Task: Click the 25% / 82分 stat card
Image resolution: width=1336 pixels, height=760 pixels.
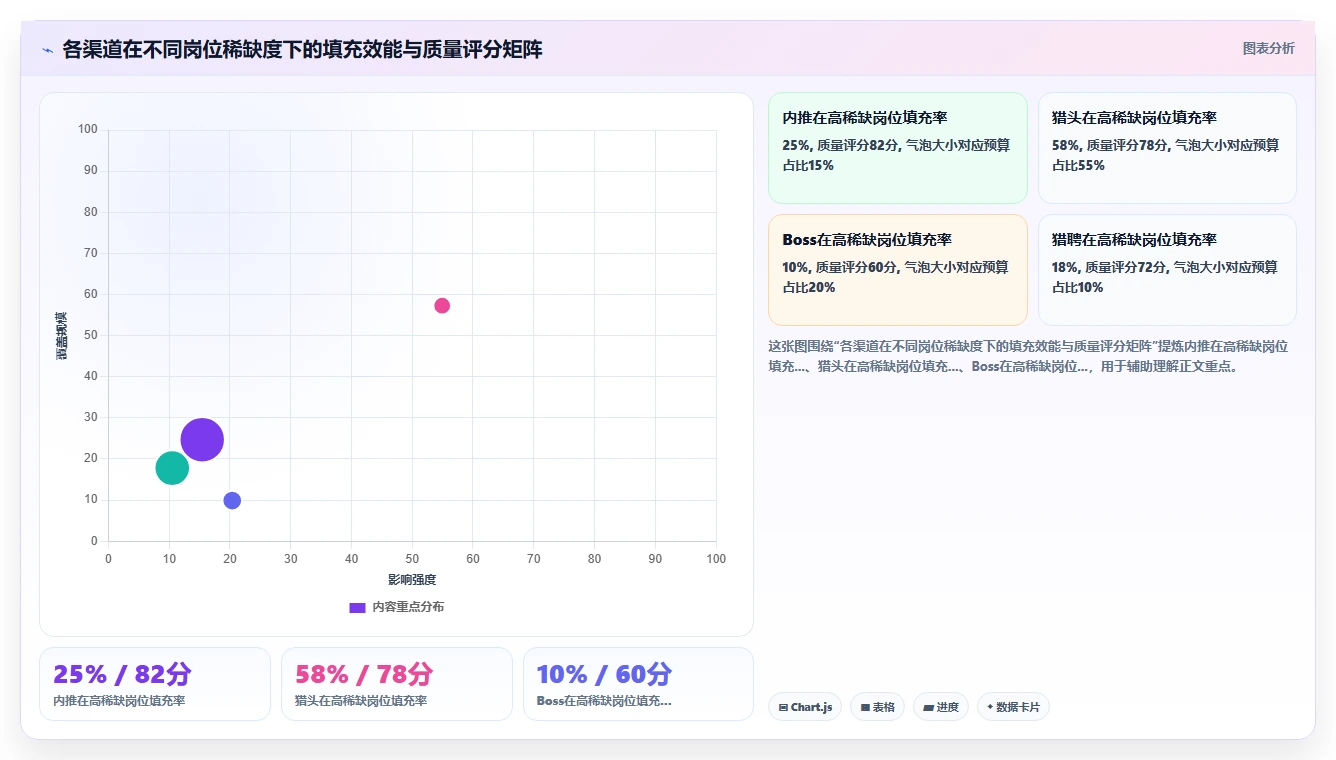Action: [155, 684]
